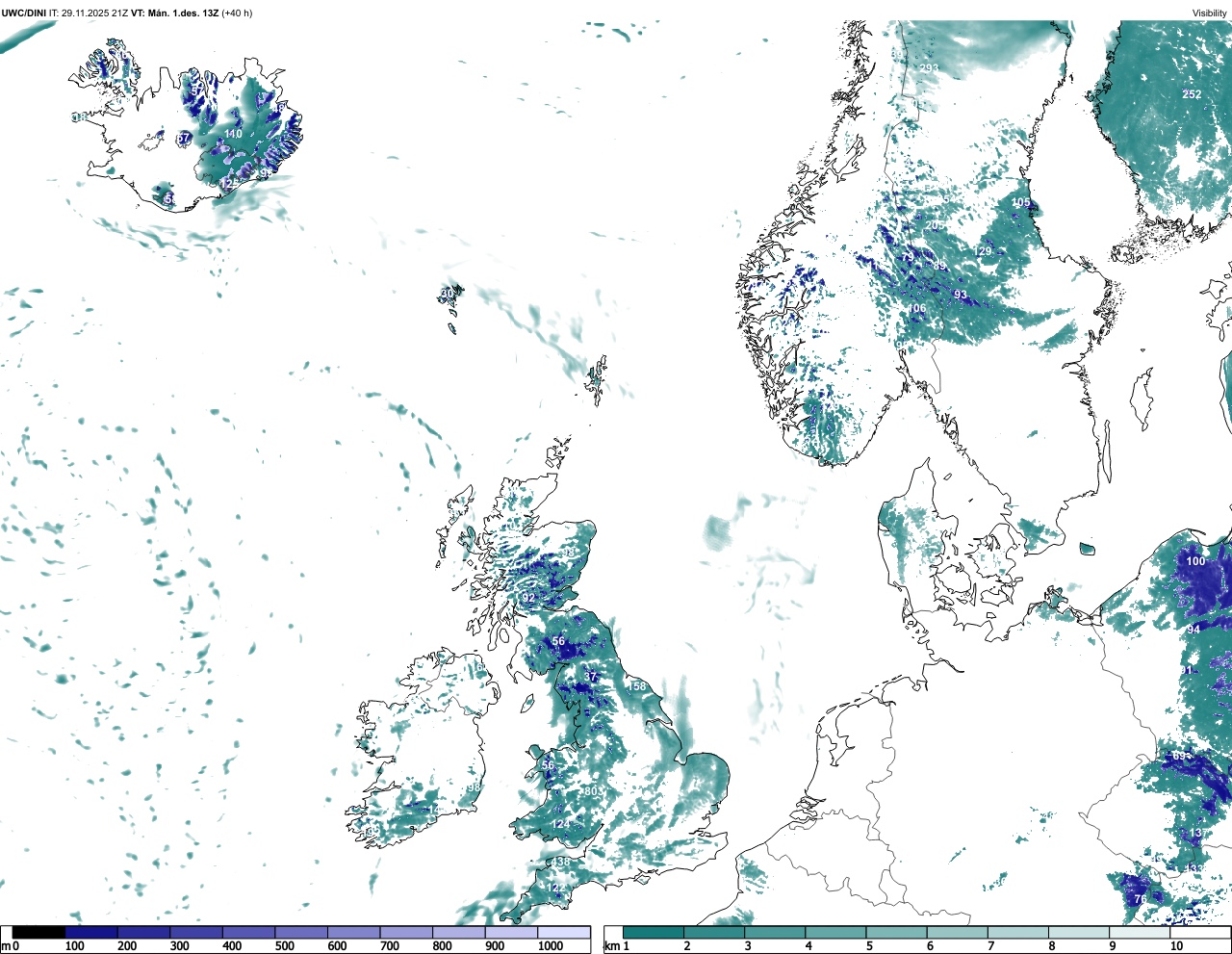Click the '124' value in south Wales
The image size is (1232, 954).
pyautogui.click(x=560, y=825)
